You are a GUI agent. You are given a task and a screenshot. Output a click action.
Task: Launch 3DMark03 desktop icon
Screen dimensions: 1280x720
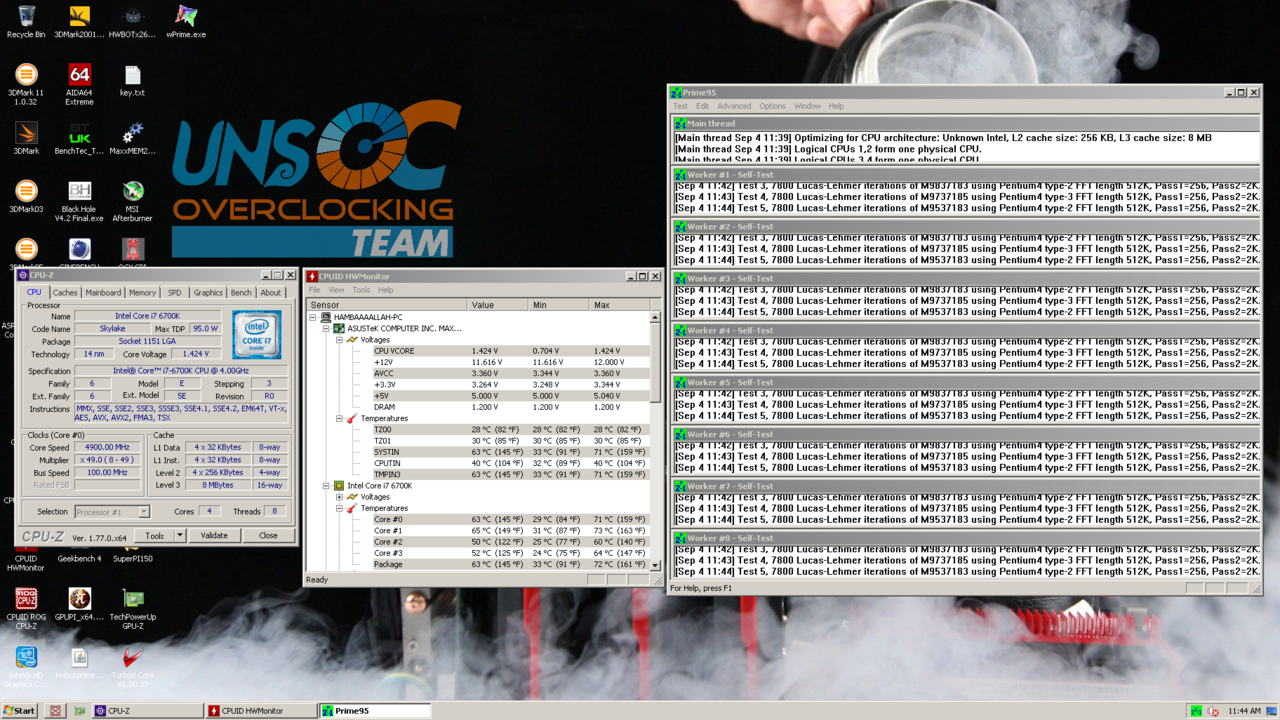coord(26,196)
